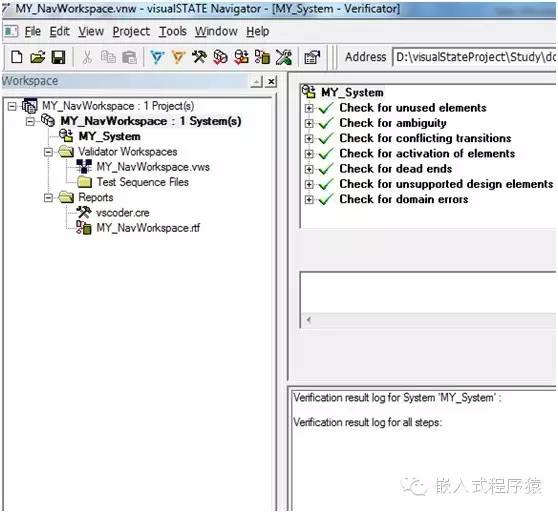
Task: Expand Check for unsupported design elements
Action: (x=309, y=185)
